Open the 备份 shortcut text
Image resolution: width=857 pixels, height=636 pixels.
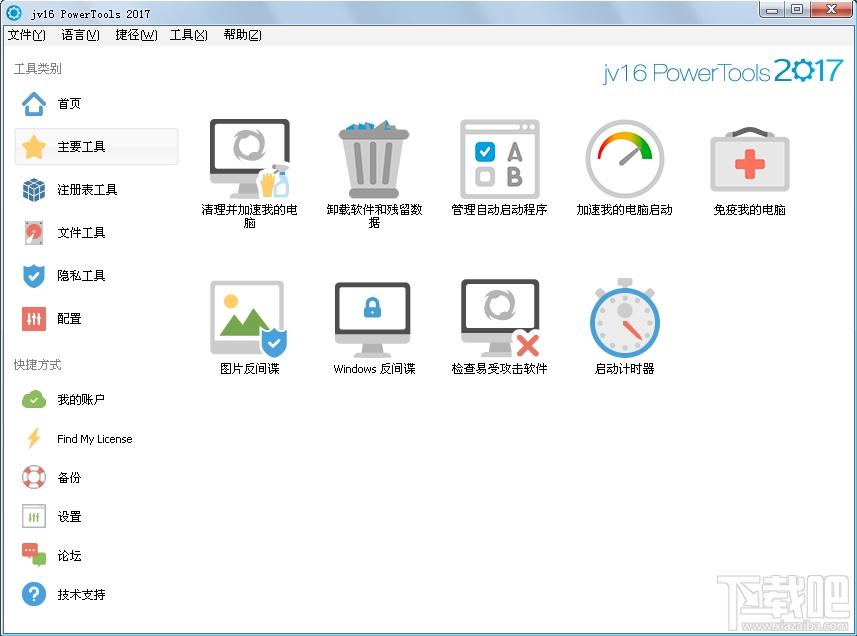click(x=69, y=478)
